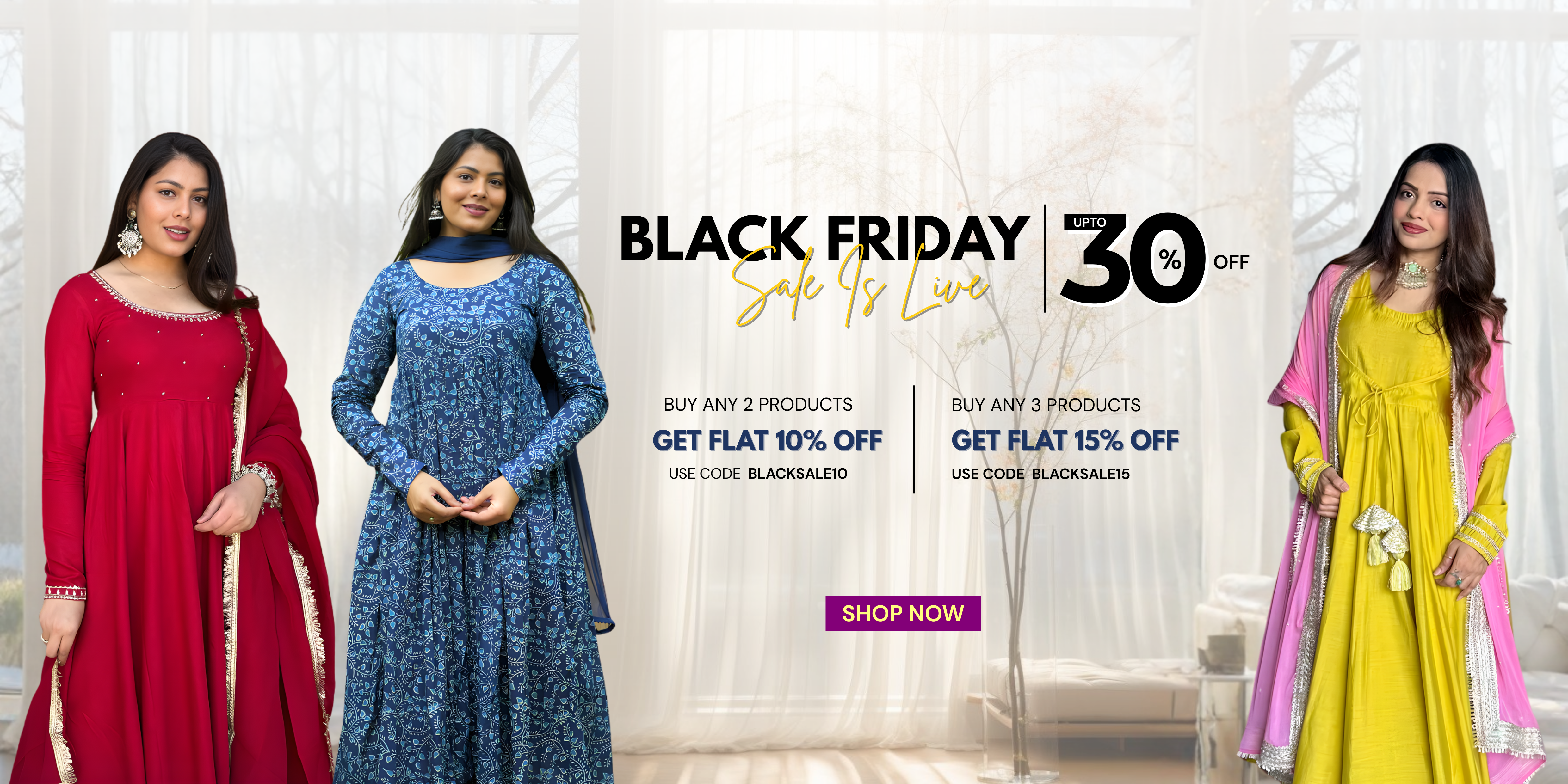Click the model in red anarkali dress
The image size is (1568, 784).
click(174, 462)
